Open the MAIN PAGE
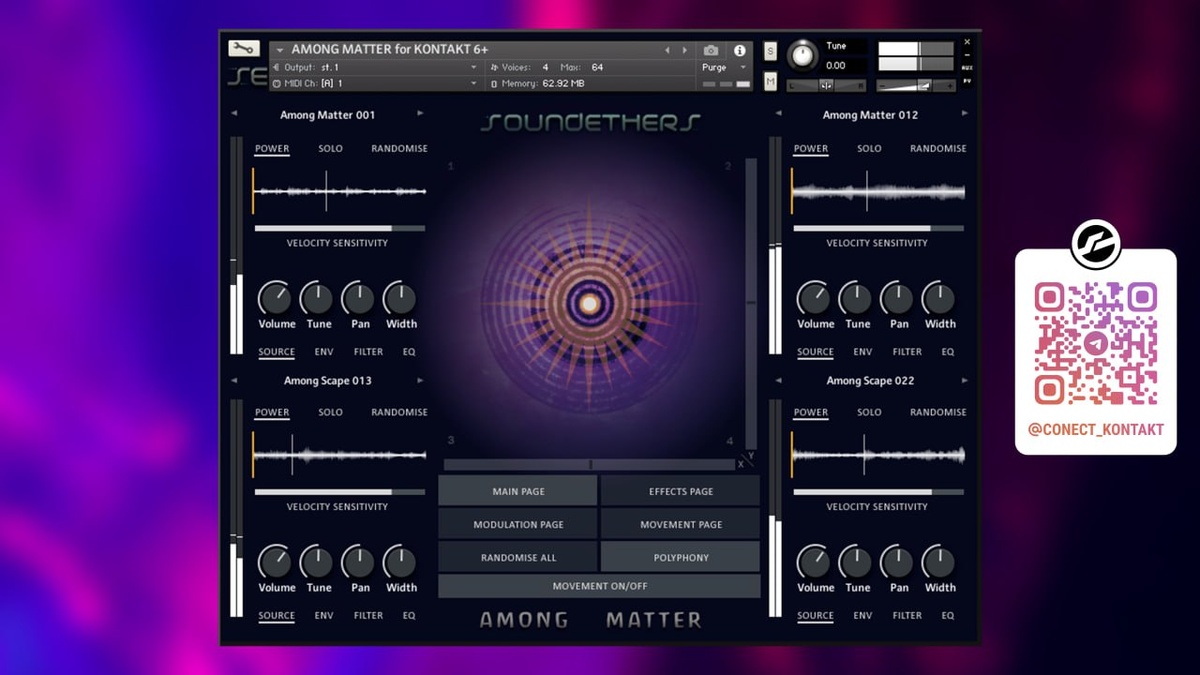Viewport: 1200px width, 675px height. tap(518, 491)
